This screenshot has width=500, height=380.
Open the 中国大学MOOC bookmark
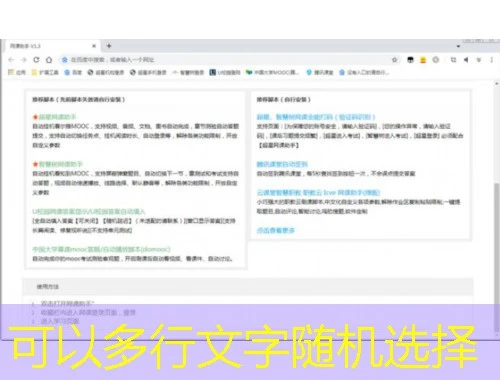[x=272, y=72]
